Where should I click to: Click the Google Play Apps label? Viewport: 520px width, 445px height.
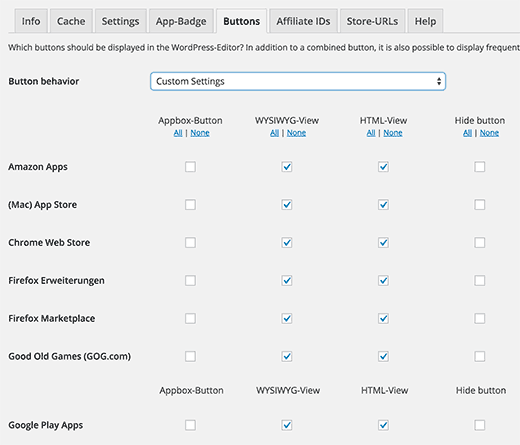[x=46, y=426]
